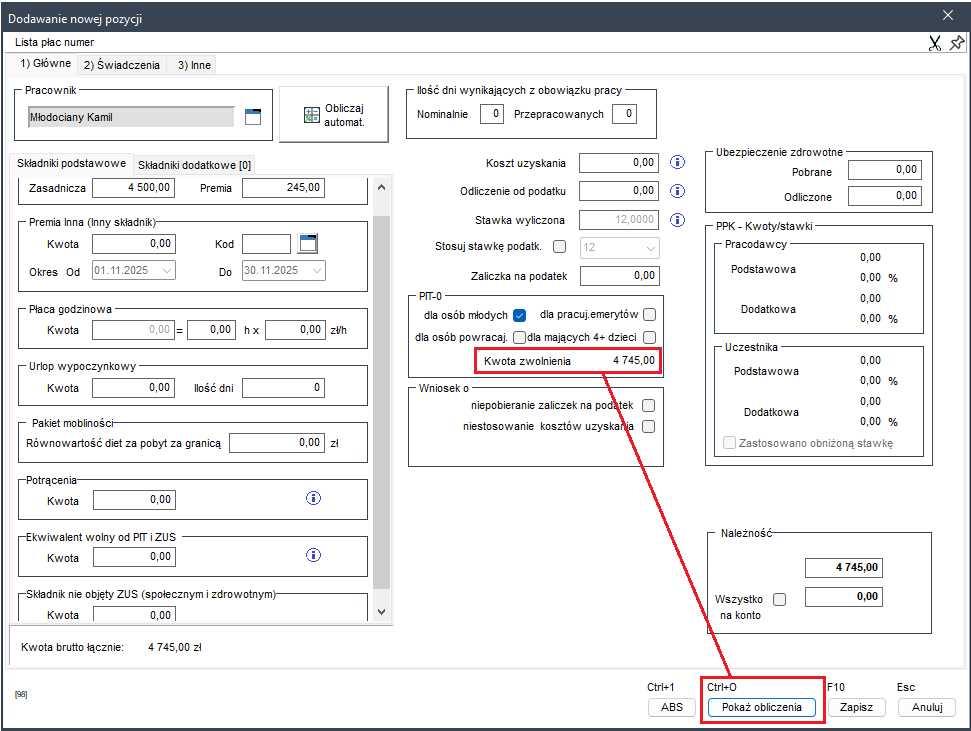Image resolution: width=971 pixels, height=731 pixels.
Task: Enable Stosuj stawkę podatkową checkbox
Action: click(x=559, y=246)
